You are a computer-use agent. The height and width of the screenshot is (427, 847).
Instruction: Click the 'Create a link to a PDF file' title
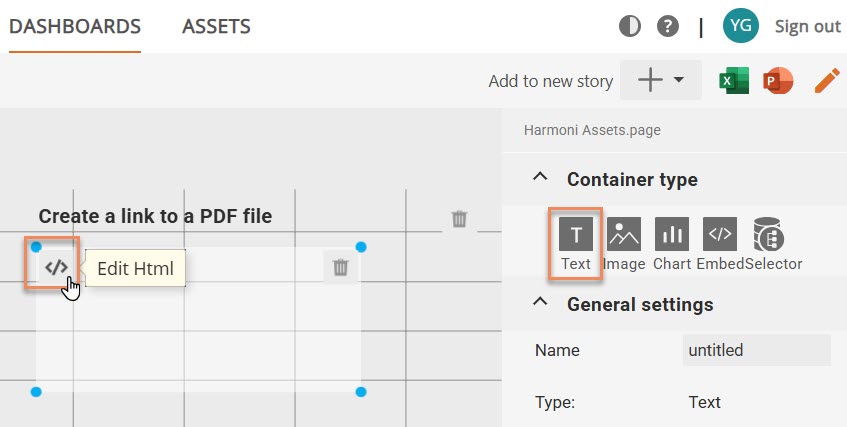click(x=155, y=216)
